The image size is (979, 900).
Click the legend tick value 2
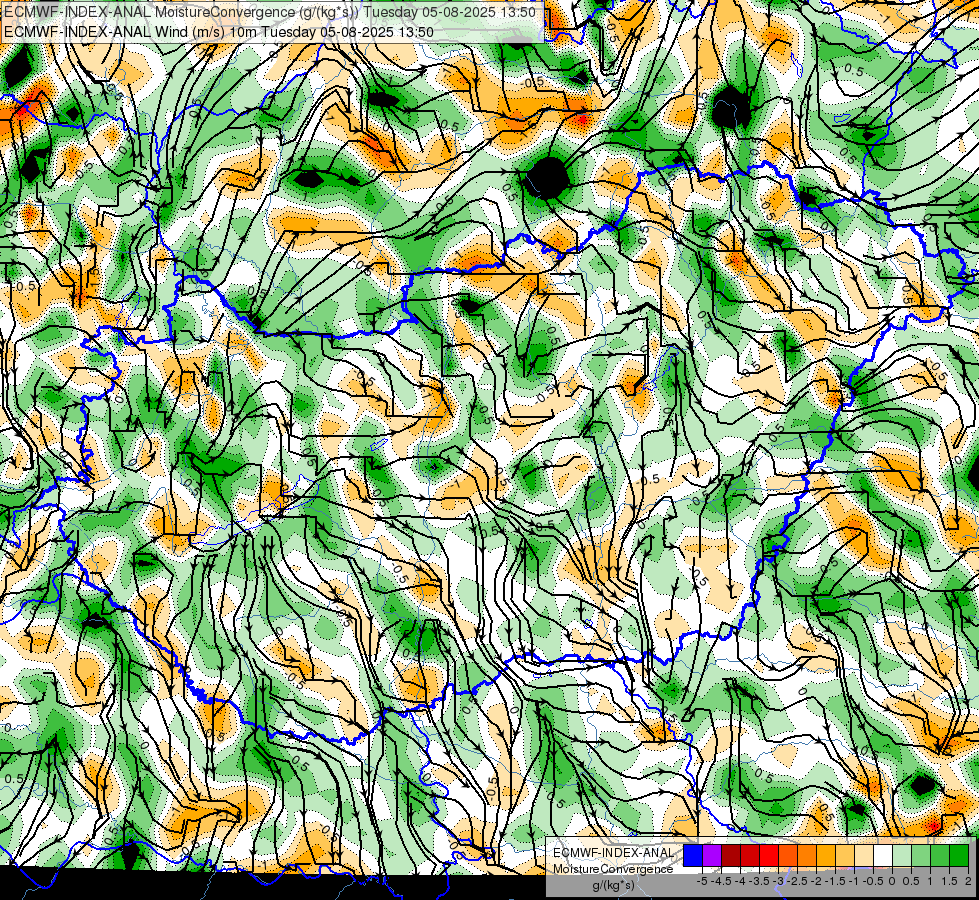(968, 881)
